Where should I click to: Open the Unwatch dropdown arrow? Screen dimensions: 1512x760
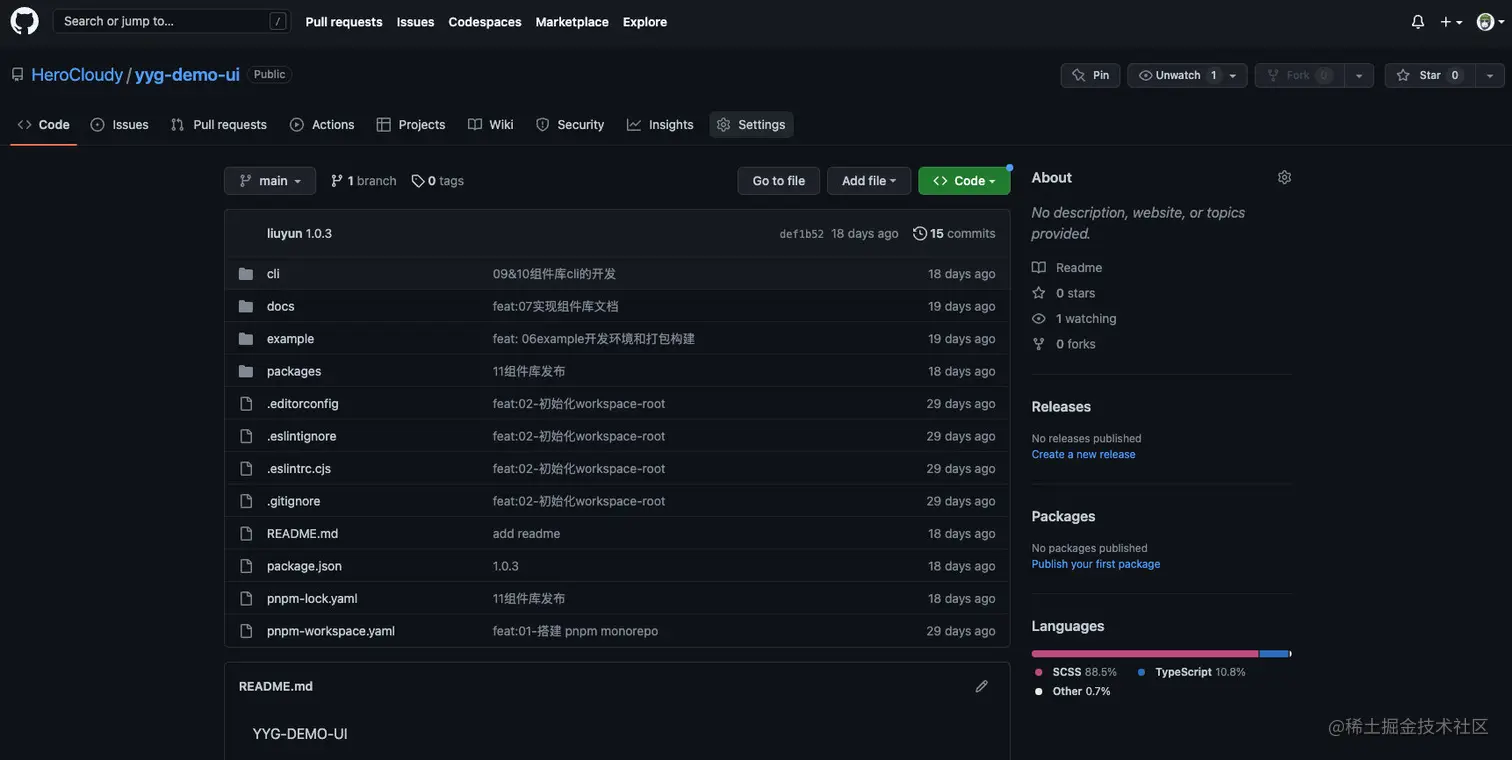click(x=1234, y=75)
